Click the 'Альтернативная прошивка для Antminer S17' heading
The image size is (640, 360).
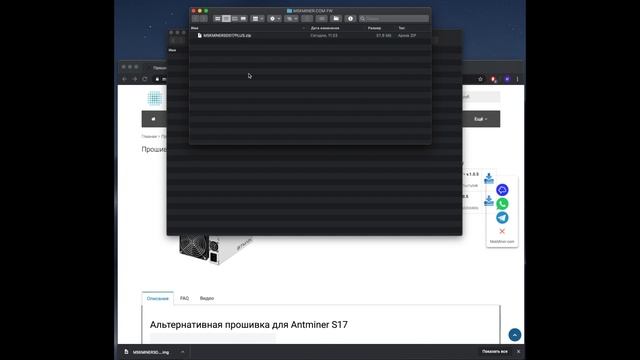tap(249, 325)
